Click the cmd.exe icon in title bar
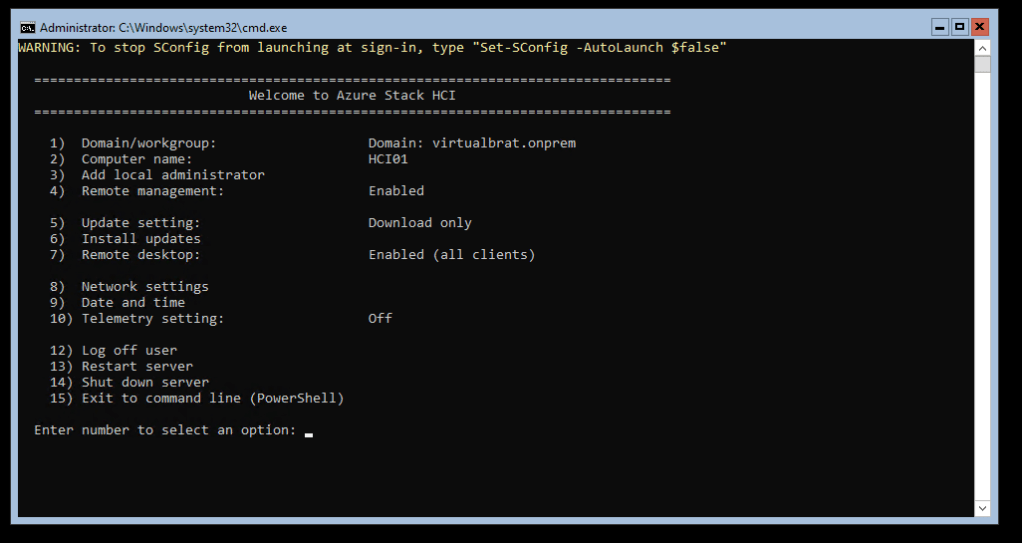Screen dimensions: 1022x543 28,27
